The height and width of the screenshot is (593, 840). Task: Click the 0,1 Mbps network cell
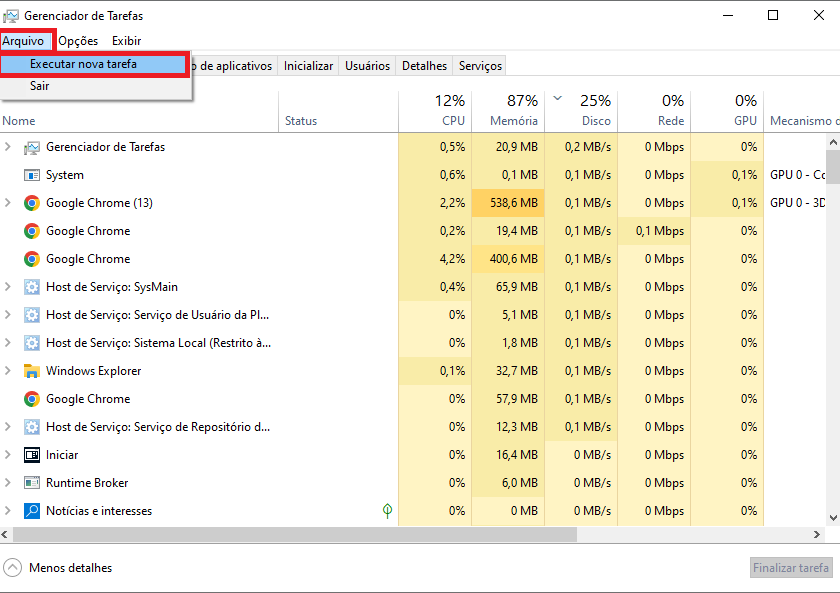654,231
